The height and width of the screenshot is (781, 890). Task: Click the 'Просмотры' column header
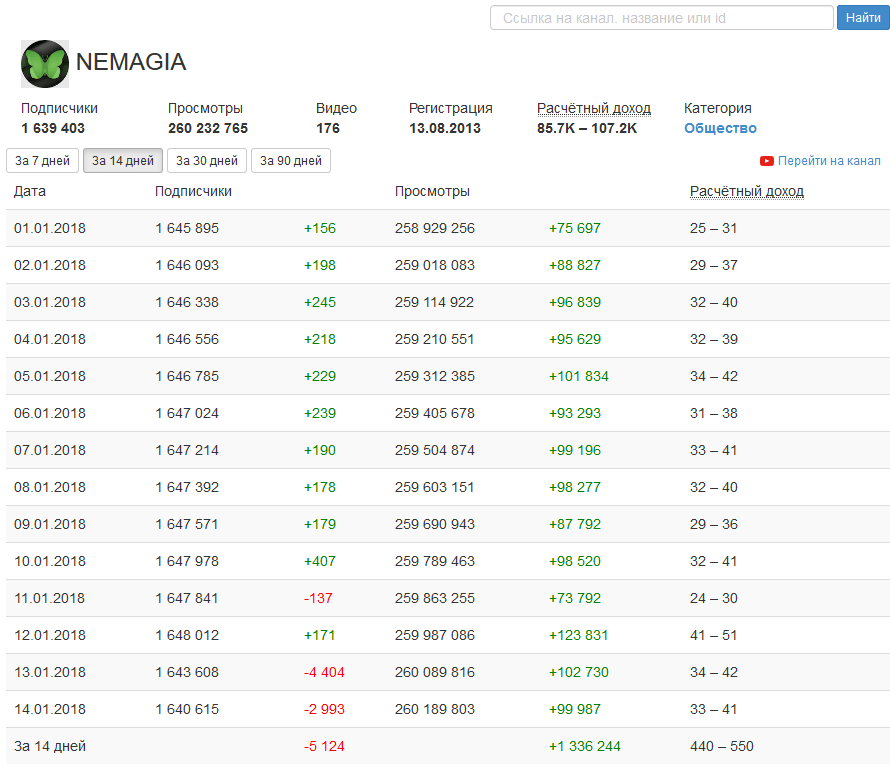click(x=432, y=191)
